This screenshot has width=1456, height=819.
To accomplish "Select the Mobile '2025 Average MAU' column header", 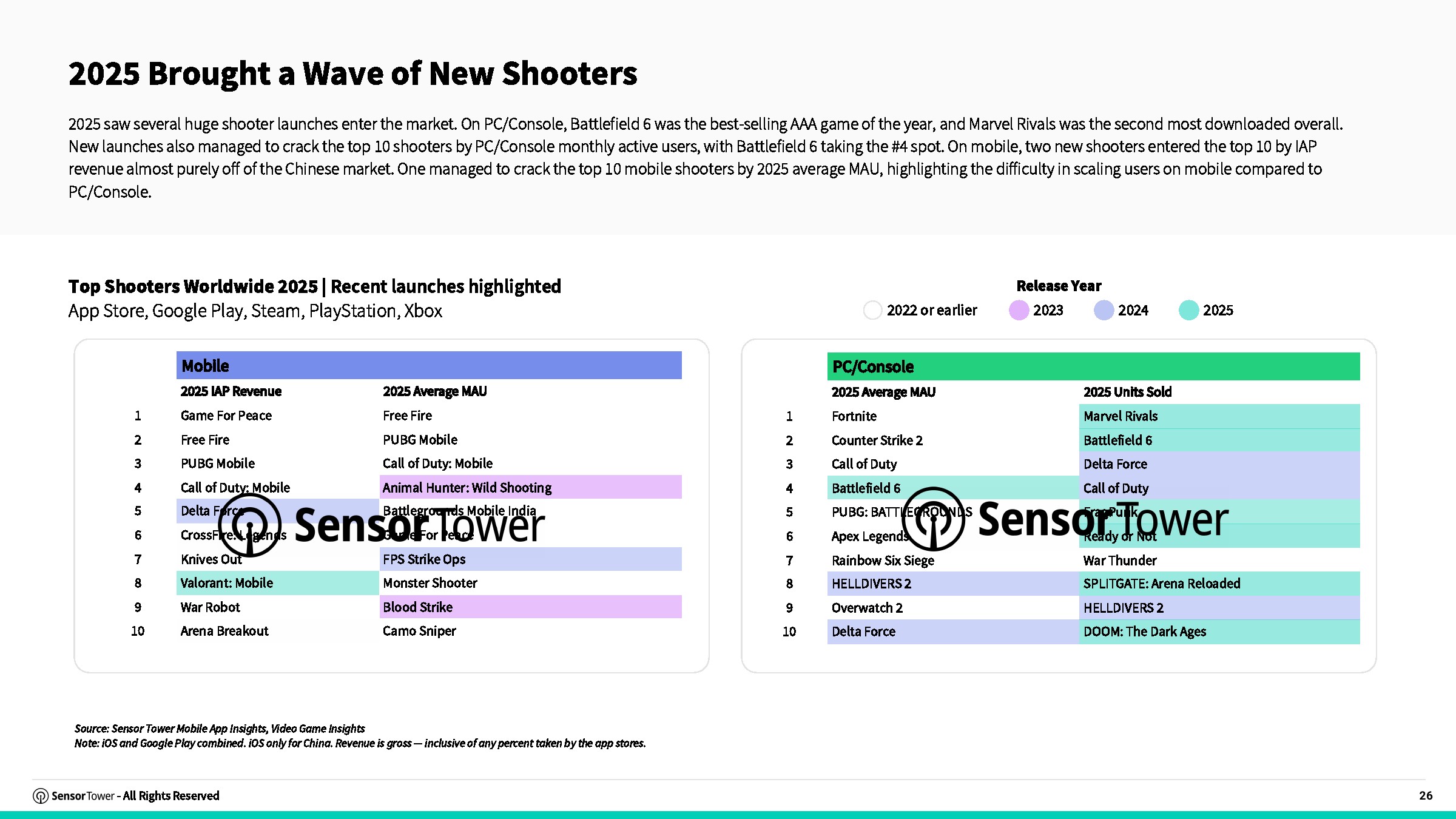I will 434,391.
